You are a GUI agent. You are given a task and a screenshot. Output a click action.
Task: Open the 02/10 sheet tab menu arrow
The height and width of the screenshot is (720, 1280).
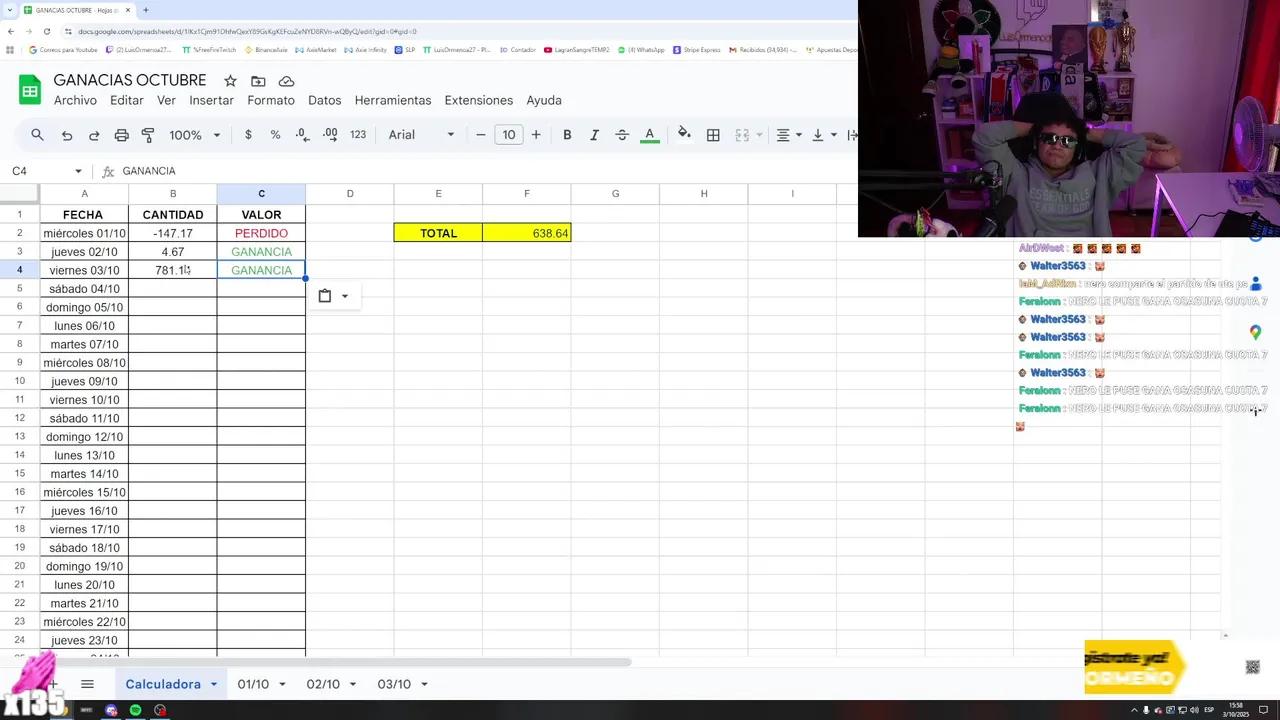pos(353,684)
